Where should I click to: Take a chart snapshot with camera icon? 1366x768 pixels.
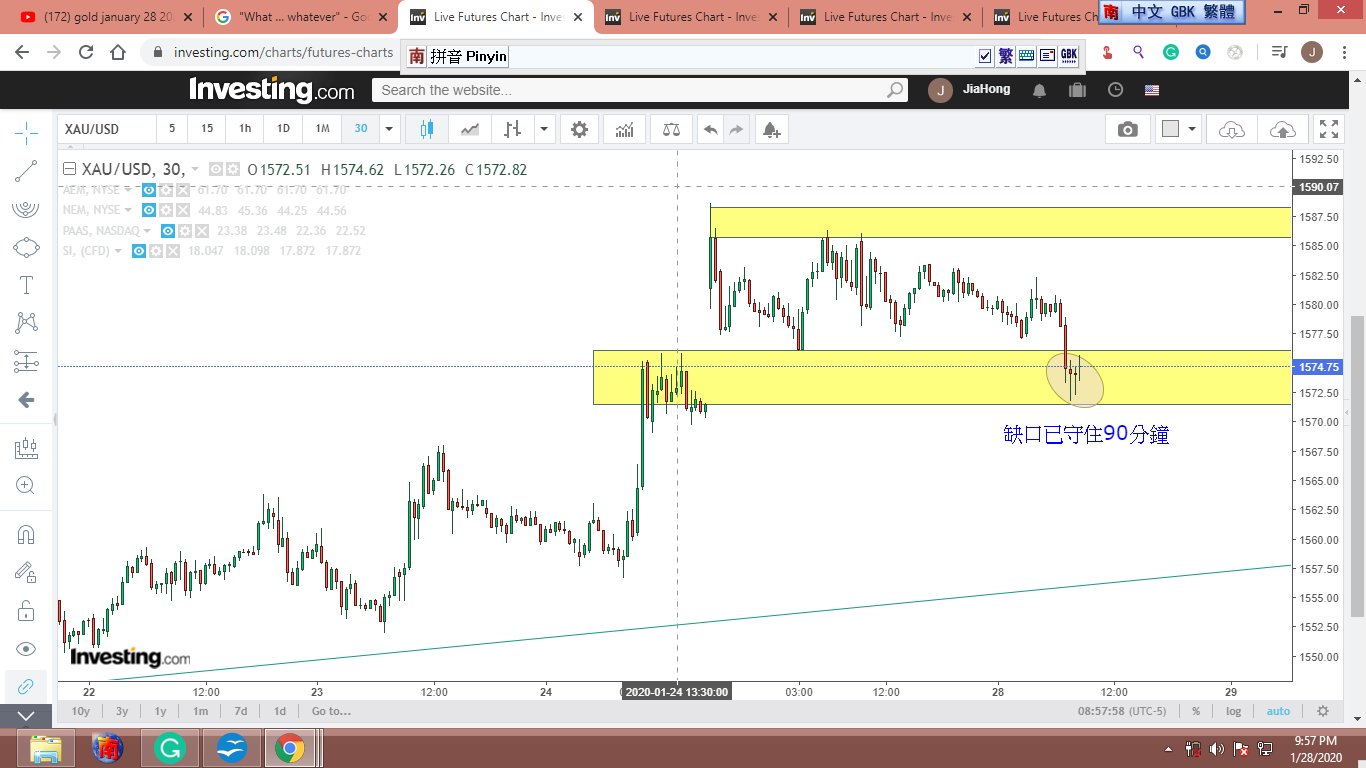[1128, 129]
